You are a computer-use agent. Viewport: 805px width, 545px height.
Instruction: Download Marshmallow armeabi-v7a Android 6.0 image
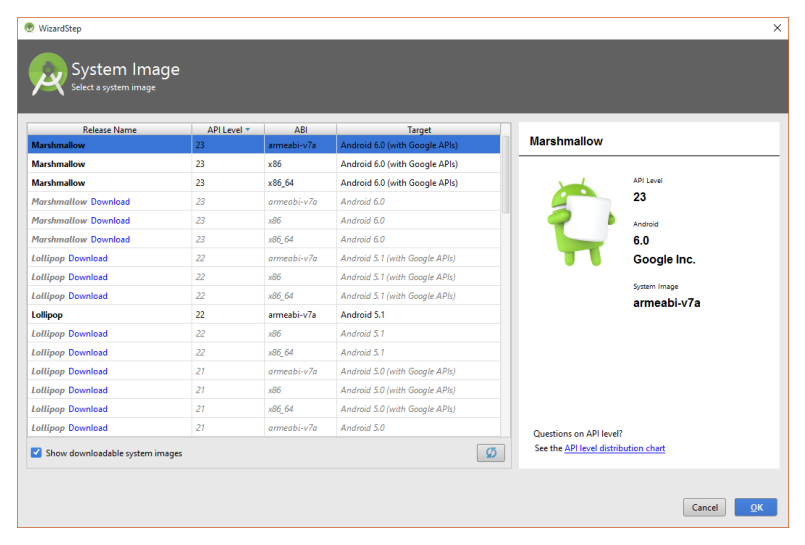110,202
